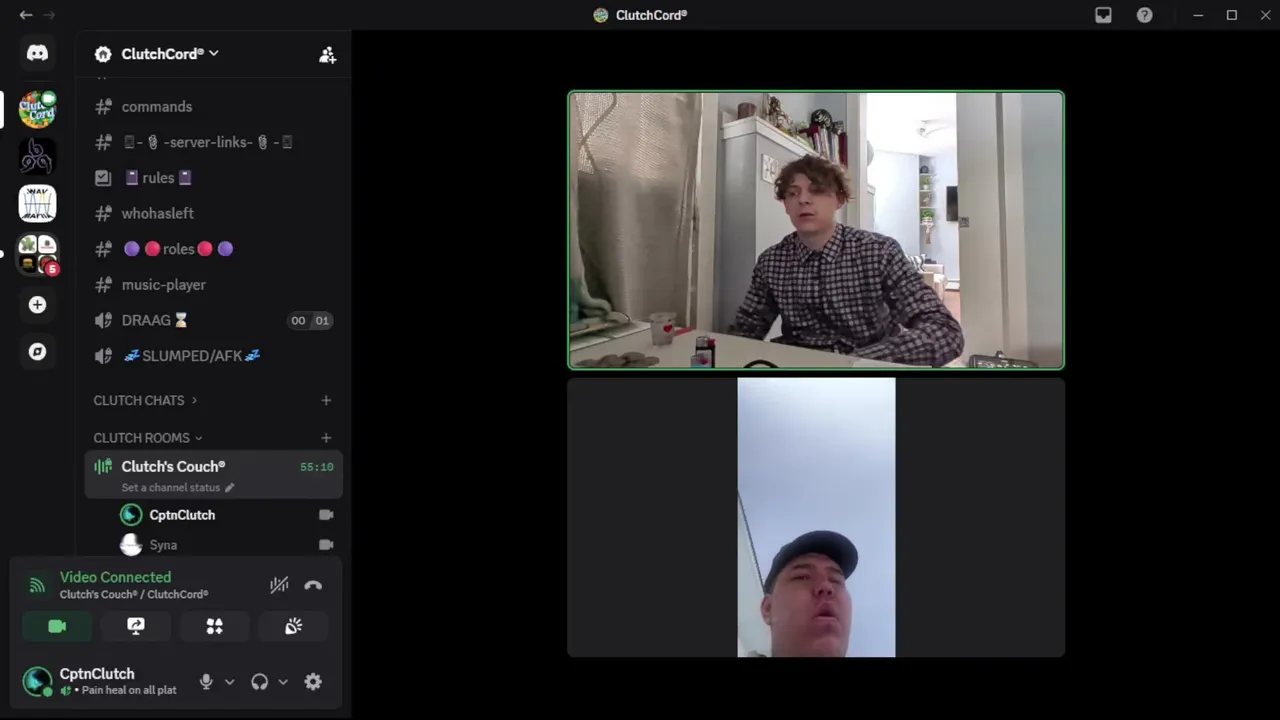Screen dimensions: 1280x720
Task: Open the server folder with notification badge
Action: point(37,254)
